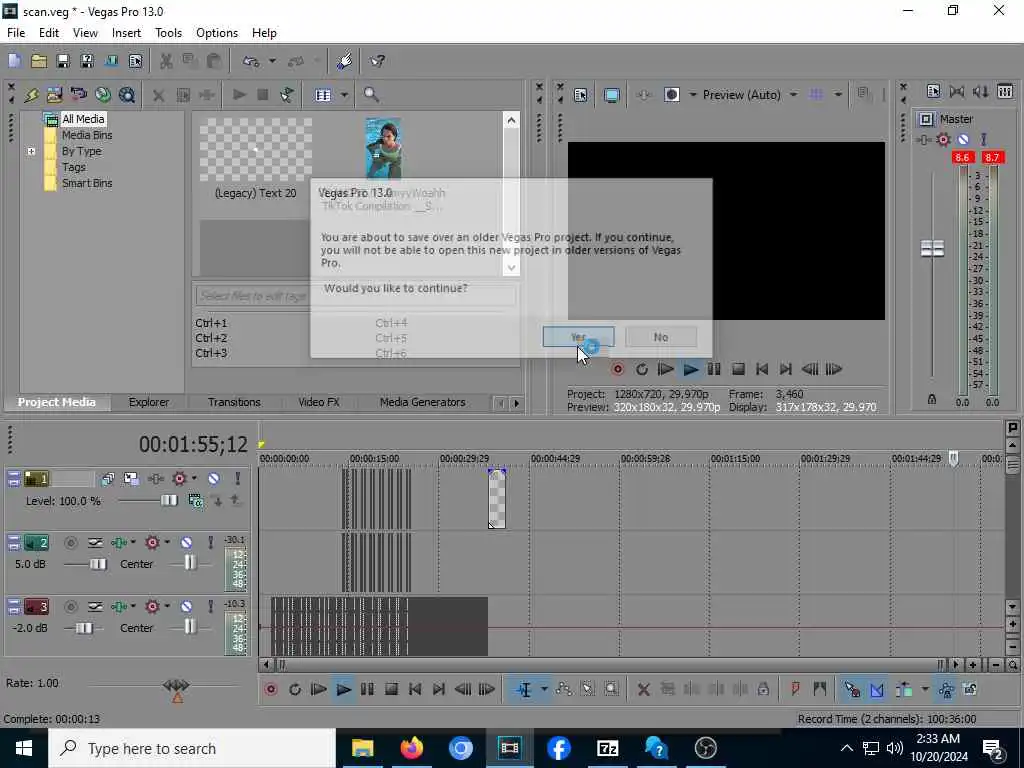Mute audio track 2

coord(186,543)
